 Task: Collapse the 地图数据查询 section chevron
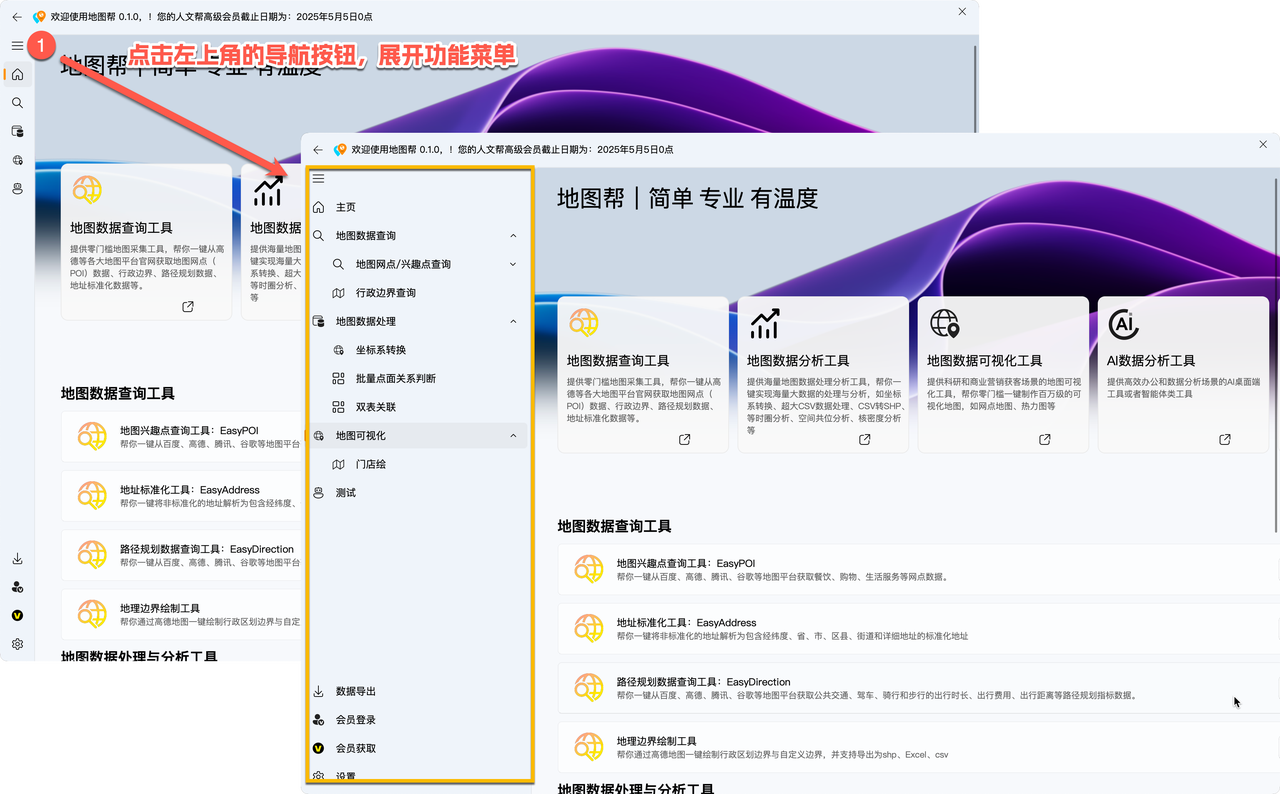point(513,236)
